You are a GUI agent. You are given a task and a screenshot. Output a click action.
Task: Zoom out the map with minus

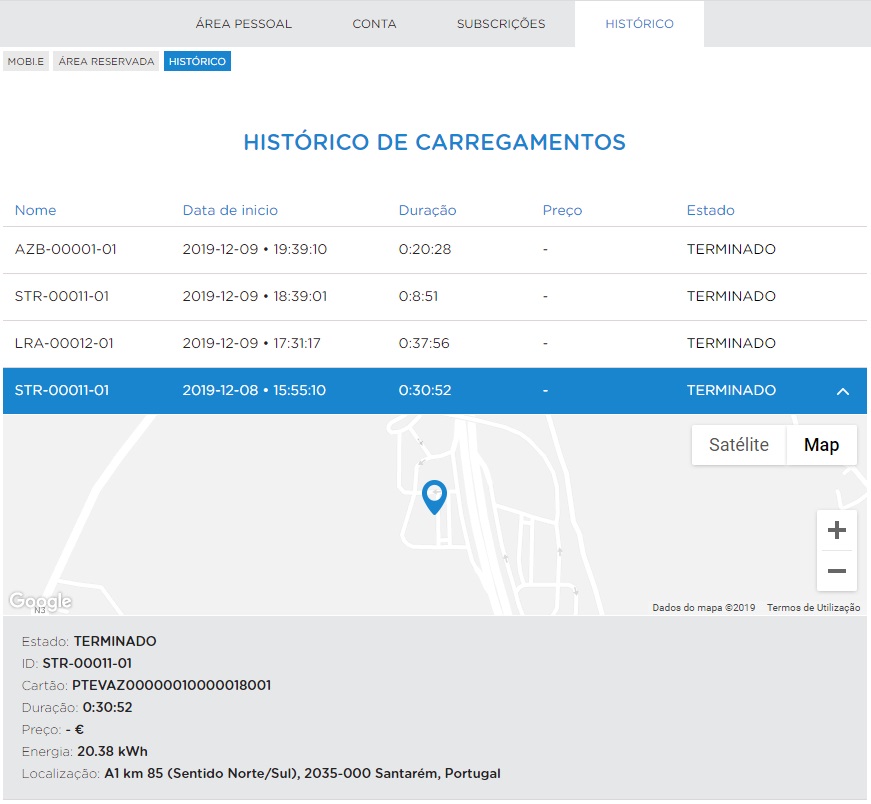coord(837,571)
